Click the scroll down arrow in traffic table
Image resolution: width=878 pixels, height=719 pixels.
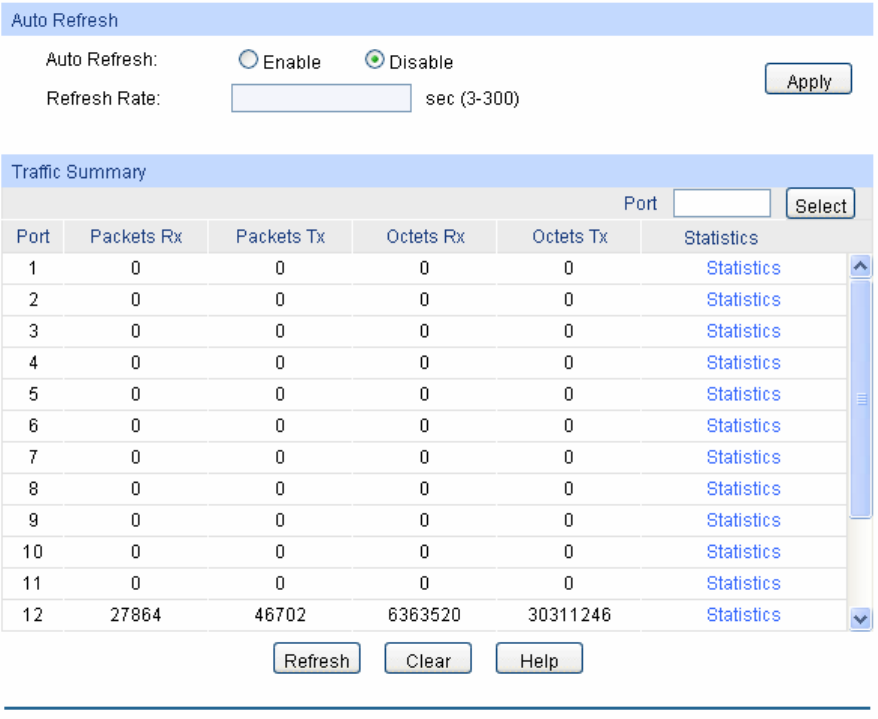(x=860, y=620)
